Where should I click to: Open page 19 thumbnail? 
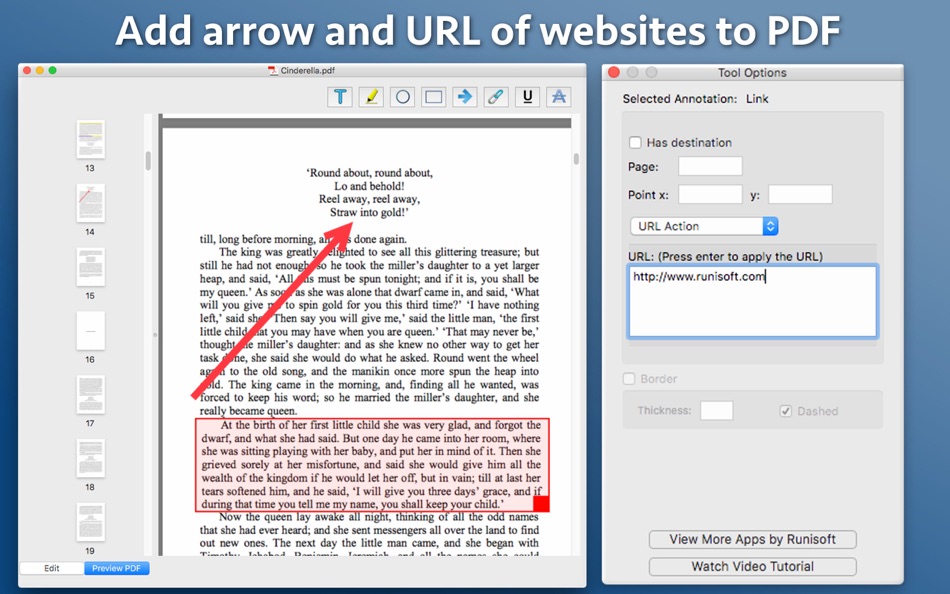(90, 522)
